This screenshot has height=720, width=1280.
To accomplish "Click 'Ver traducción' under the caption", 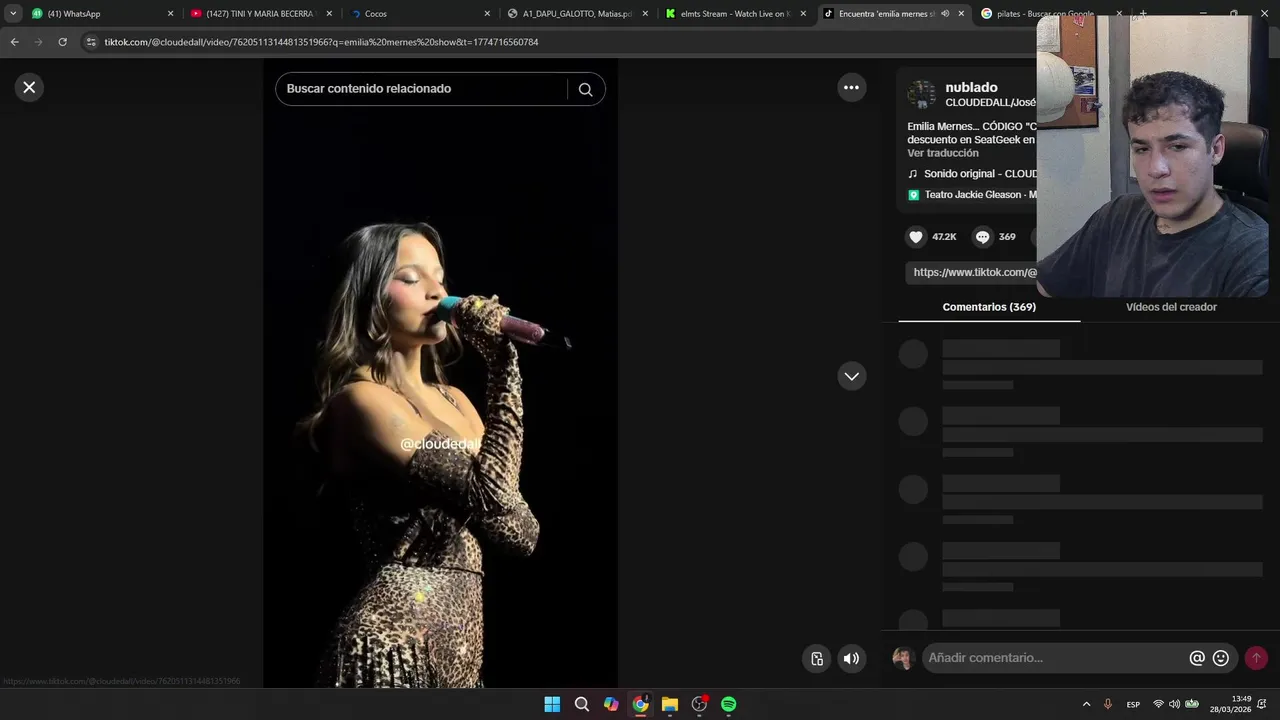I will (943, 153).
